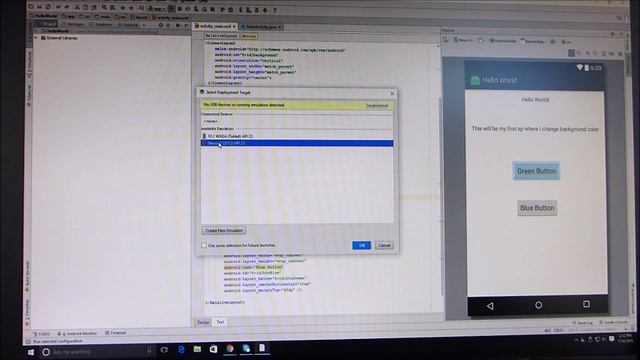Open the app run configuration dropdown

point(156,8)
